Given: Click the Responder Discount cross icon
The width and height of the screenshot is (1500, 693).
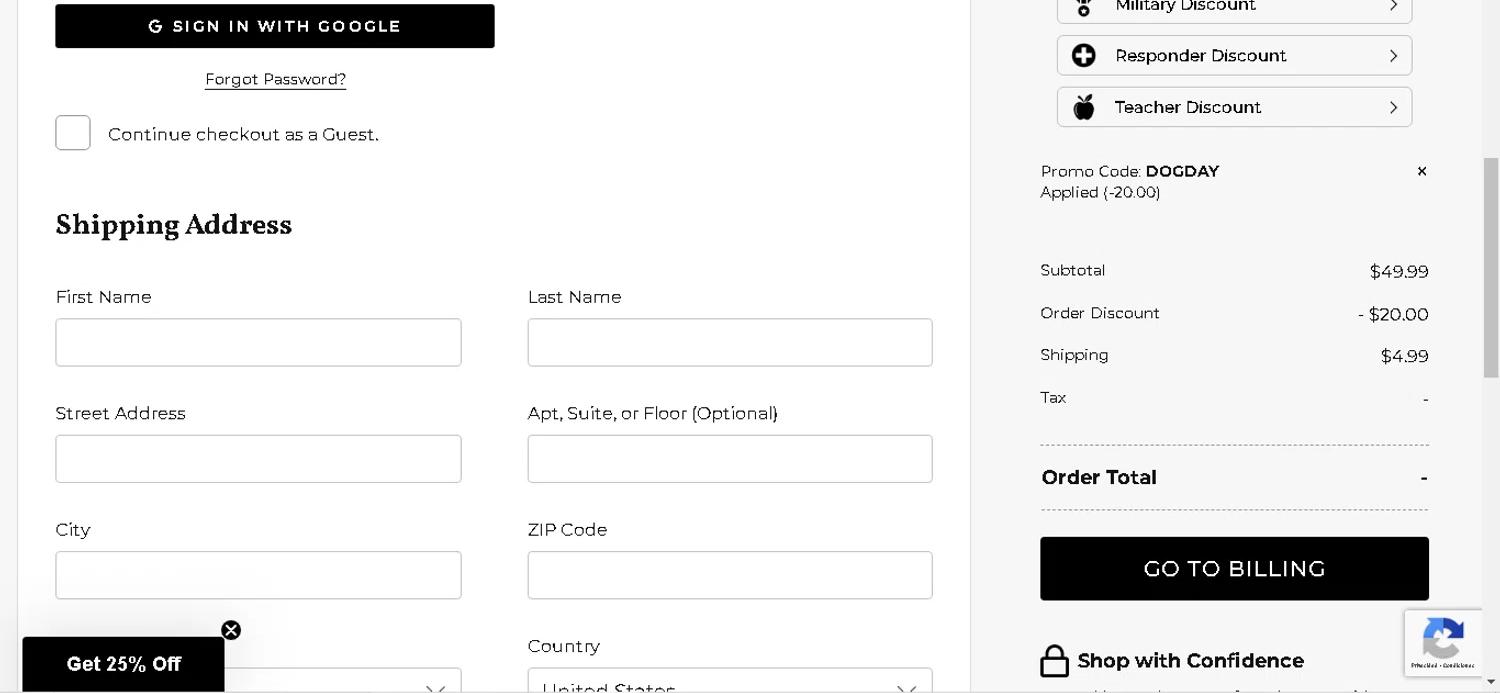Looking at the screenshot, I should pos(1084,56).
